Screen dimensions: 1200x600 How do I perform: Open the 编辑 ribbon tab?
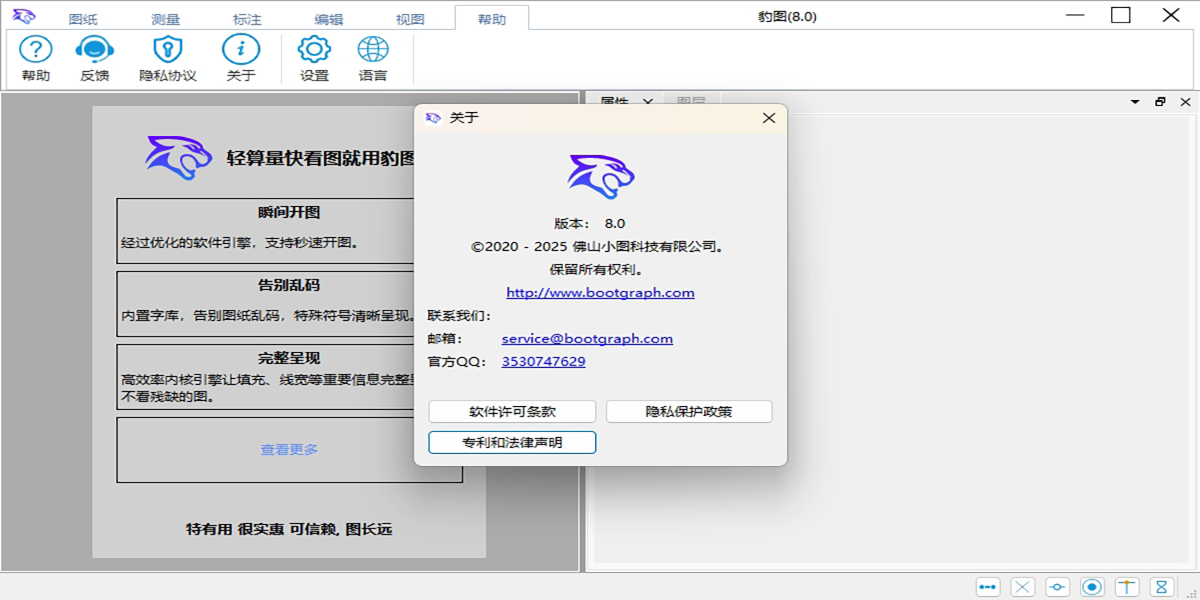click(328, 19)
